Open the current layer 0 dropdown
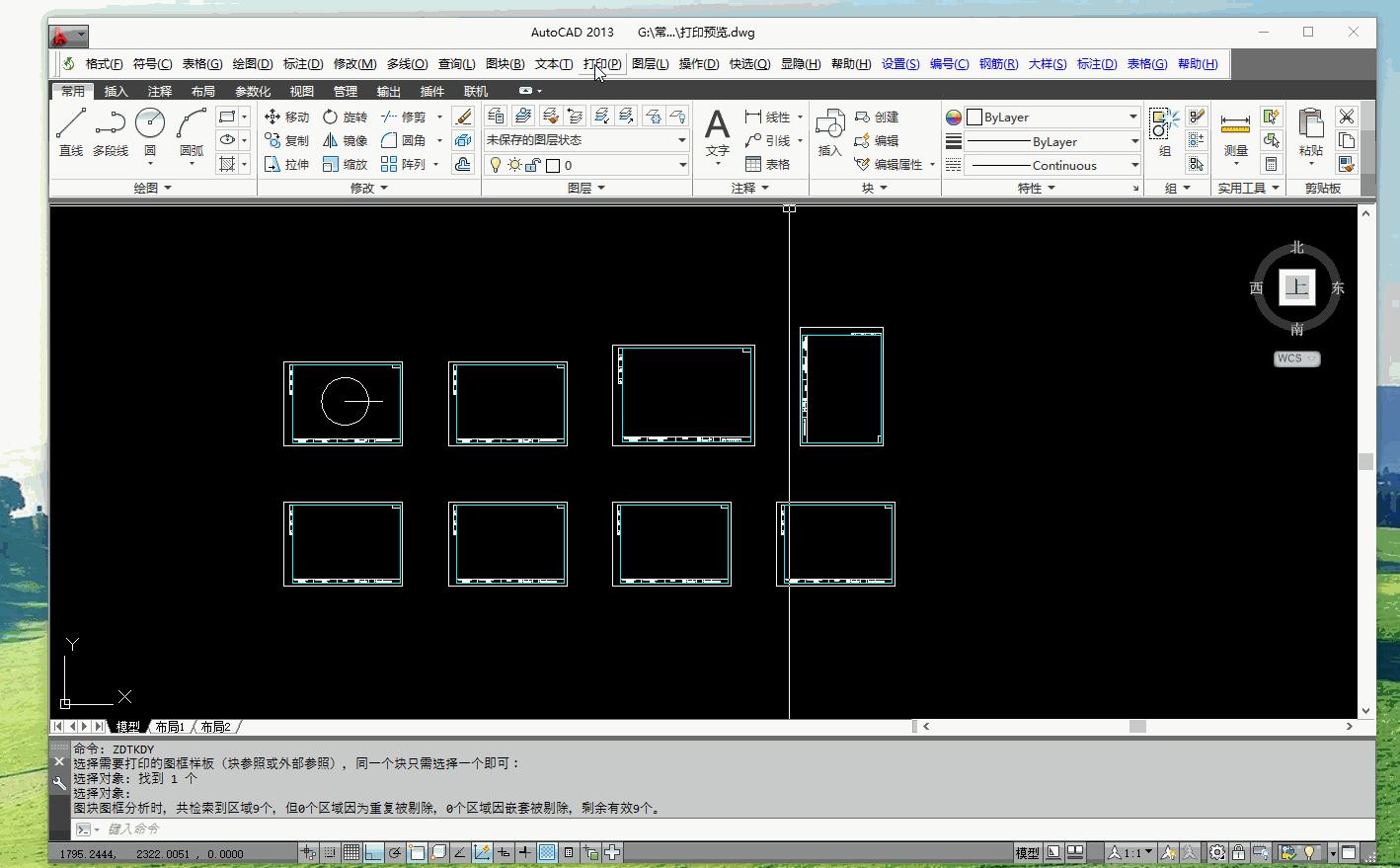This screenshot has height=868, width=1400. 586,165
